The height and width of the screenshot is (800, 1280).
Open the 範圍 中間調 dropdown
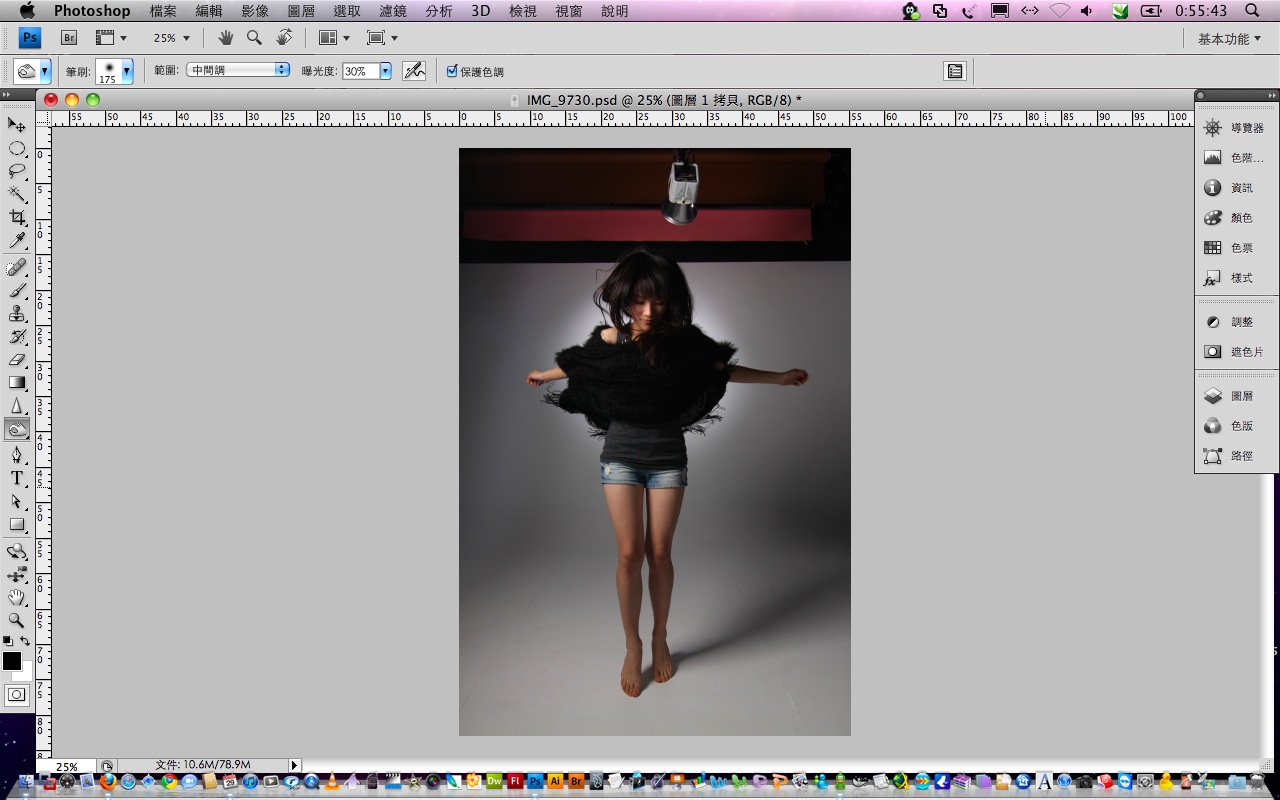pos(238,70)
